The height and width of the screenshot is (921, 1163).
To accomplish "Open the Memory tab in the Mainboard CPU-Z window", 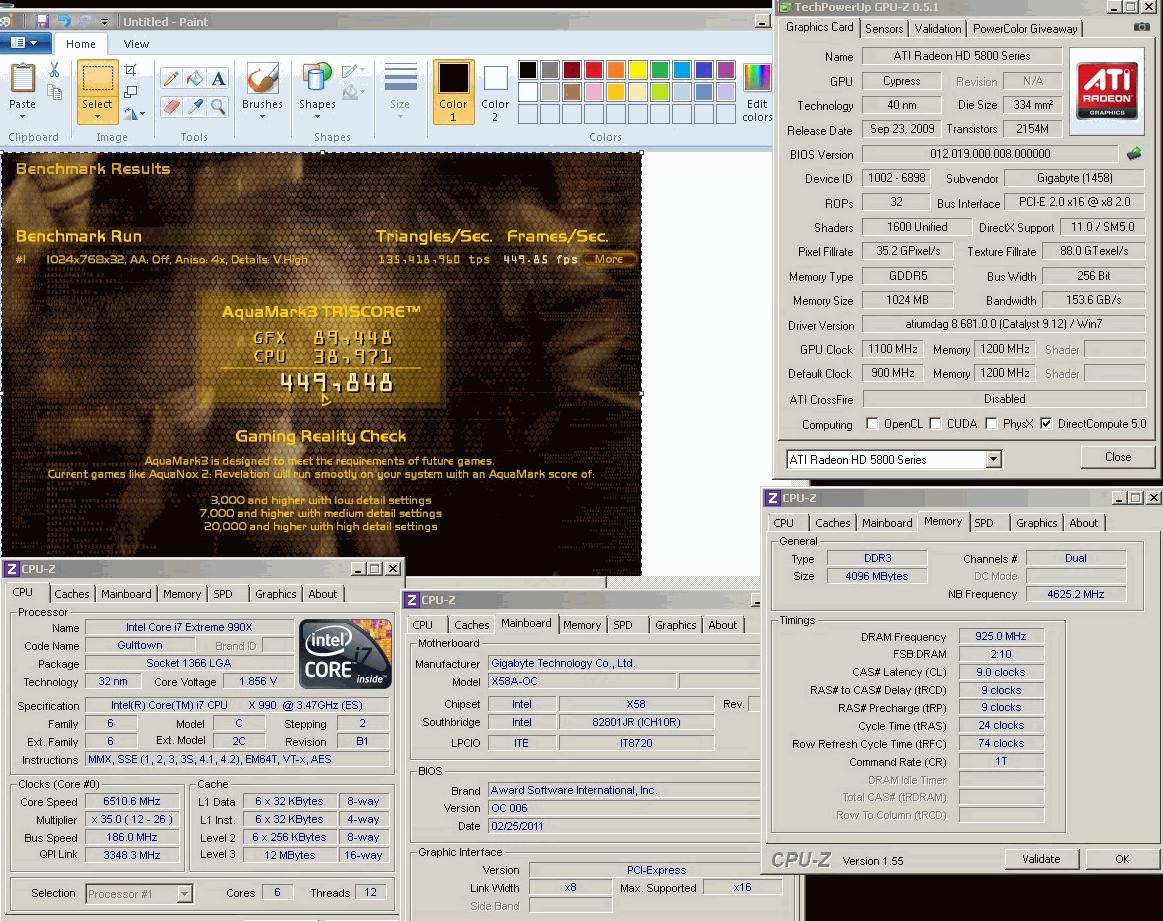I will [x=582, y=625].
